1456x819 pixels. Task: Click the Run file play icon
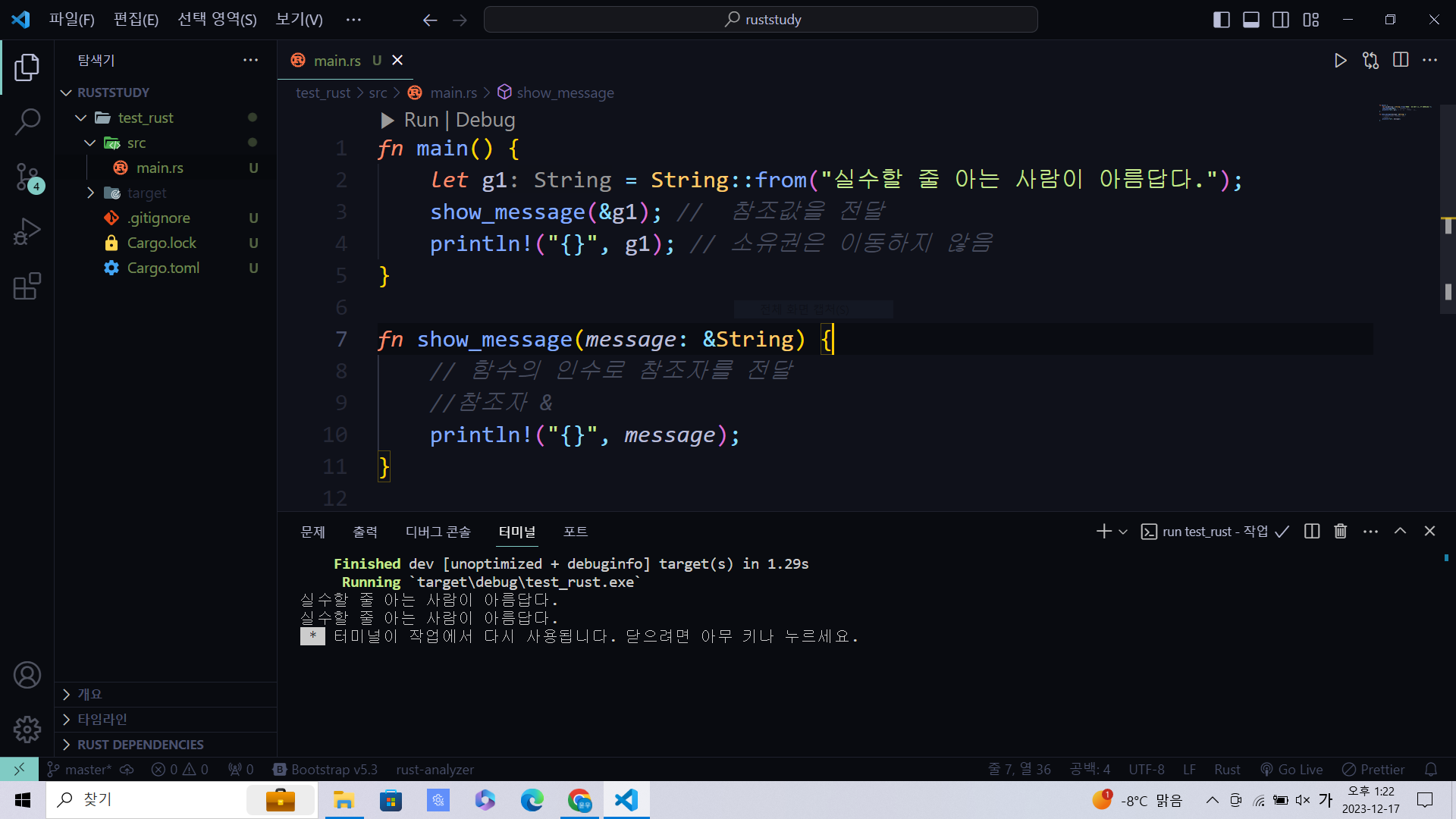click(x=1340, y=61)
